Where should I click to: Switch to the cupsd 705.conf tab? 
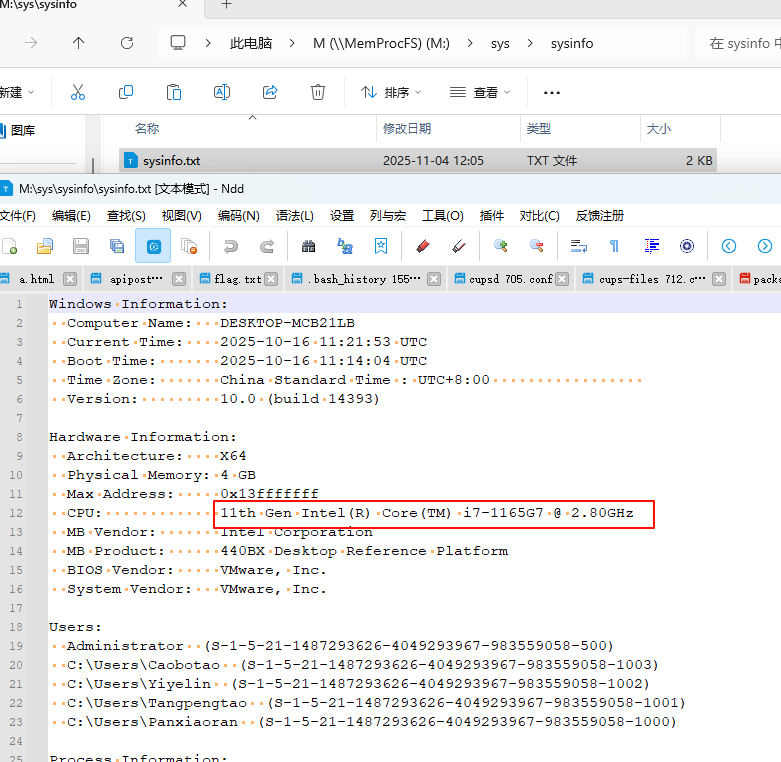click(510, 279)
